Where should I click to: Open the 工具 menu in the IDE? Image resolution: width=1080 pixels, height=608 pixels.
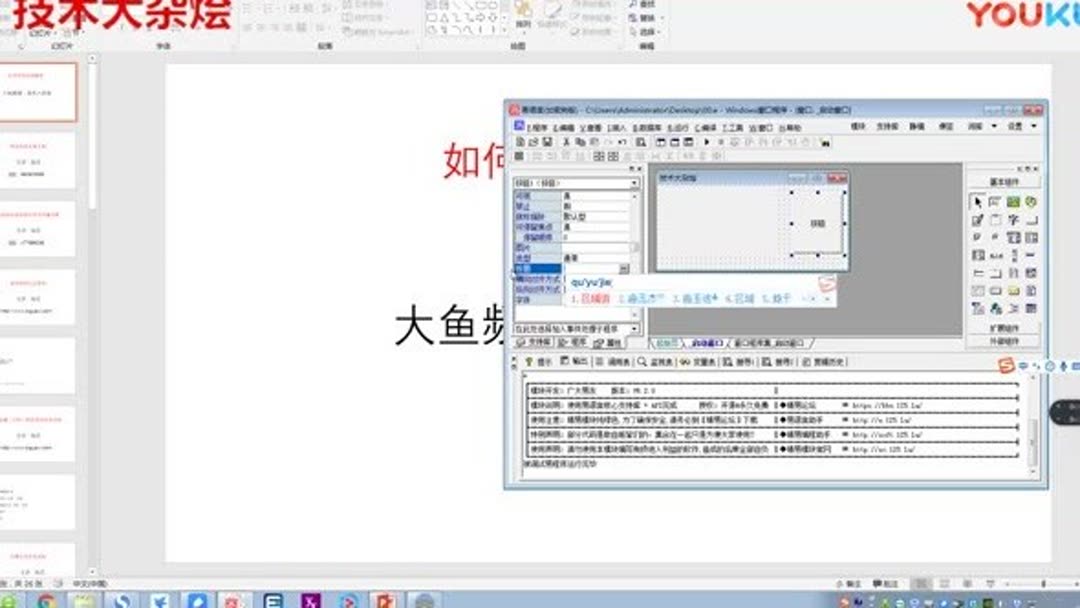(731, 126)
